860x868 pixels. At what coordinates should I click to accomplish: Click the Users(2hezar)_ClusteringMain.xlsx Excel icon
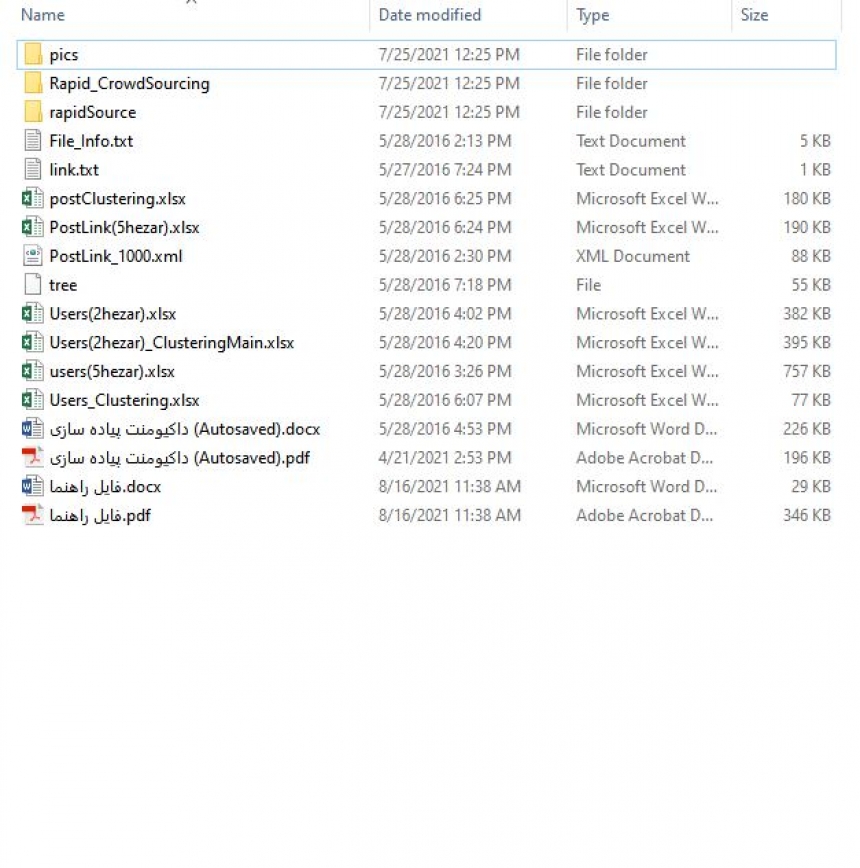click(x=33, y=342)
